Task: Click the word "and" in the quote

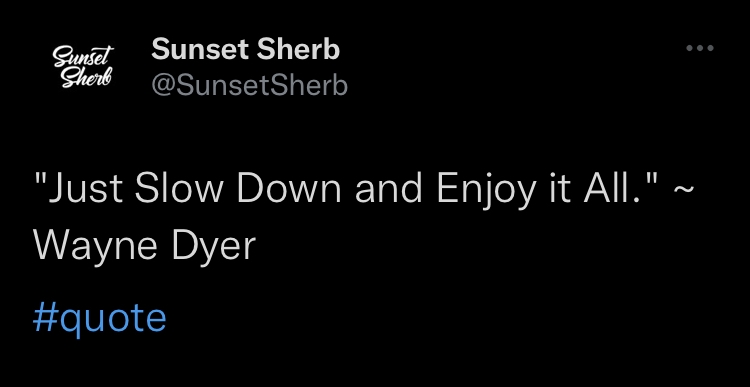Action: [389, 189]
